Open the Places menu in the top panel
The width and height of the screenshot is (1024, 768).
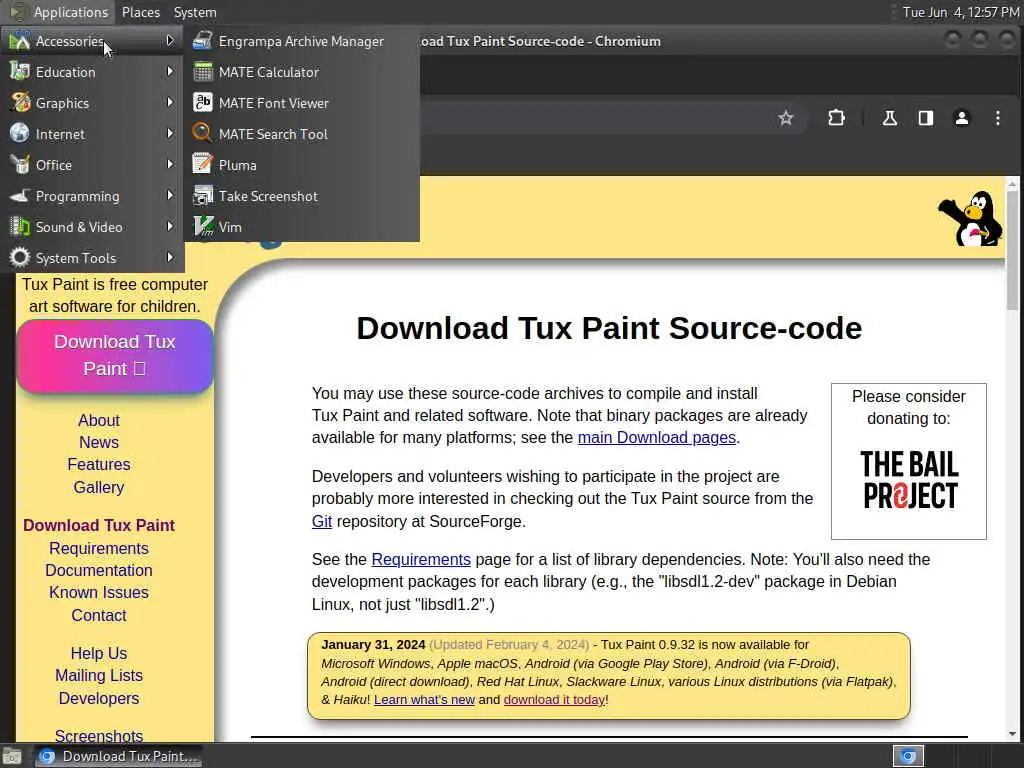click(140, 12)
